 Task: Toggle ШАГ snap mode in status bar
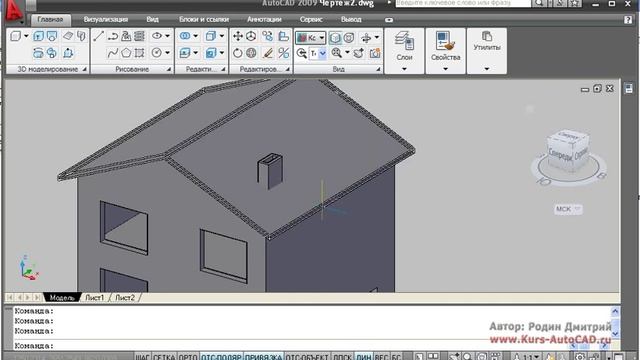tap(142, 357)
